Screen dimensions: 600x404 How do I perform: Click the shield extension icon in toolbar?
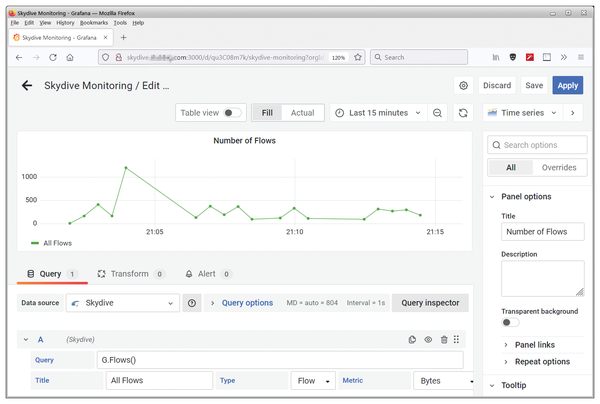coord(513,57)
